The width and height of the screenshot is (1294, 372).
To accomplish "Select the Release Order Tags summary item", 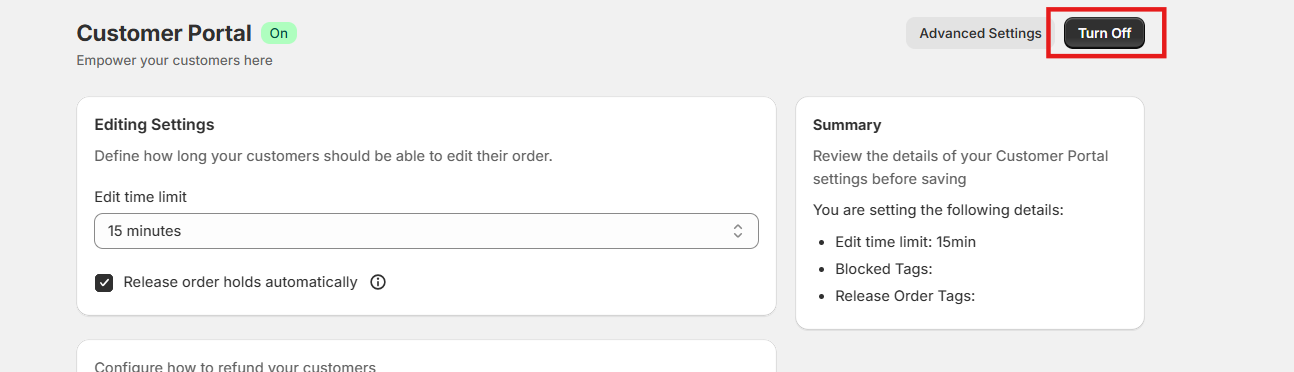I will click(x=905, y=296).
